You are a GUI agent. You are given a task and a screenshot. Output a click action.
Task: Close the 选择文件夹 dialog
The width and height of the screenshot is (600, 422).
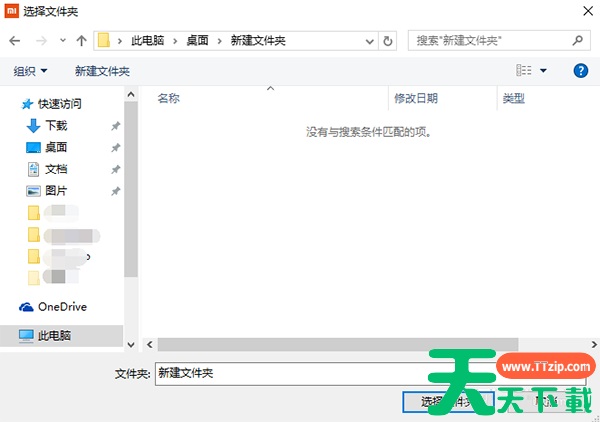pos(588,11)
